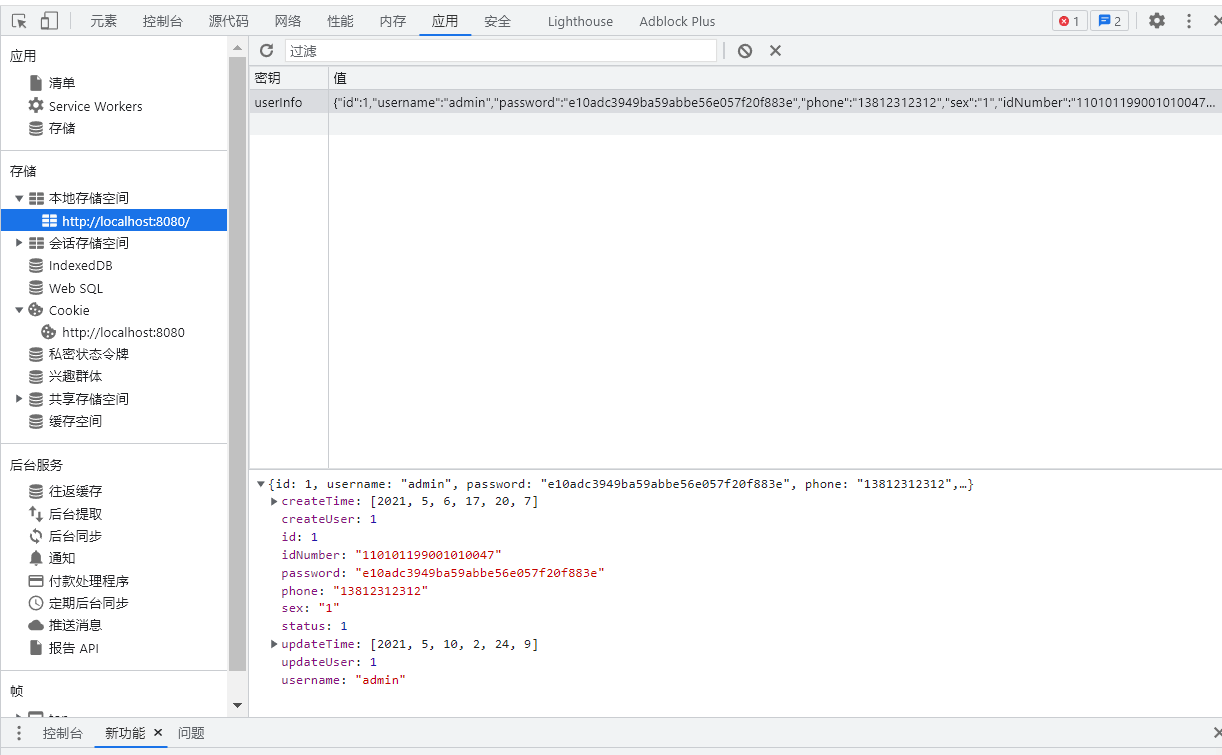The height and width of the screenshot is (755, 1222).
Task: Open 私密状态令牌
Action: coord(89,354)
